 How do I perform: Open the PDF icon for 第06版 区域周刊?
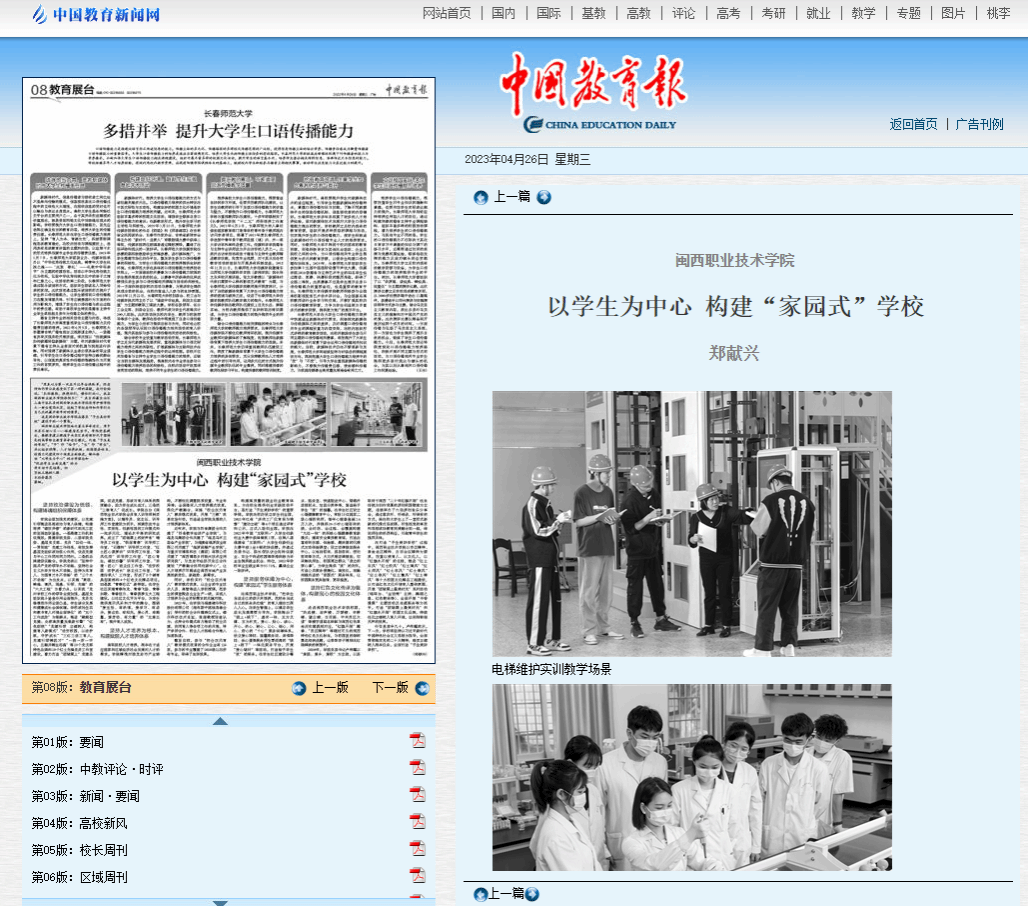417,876
